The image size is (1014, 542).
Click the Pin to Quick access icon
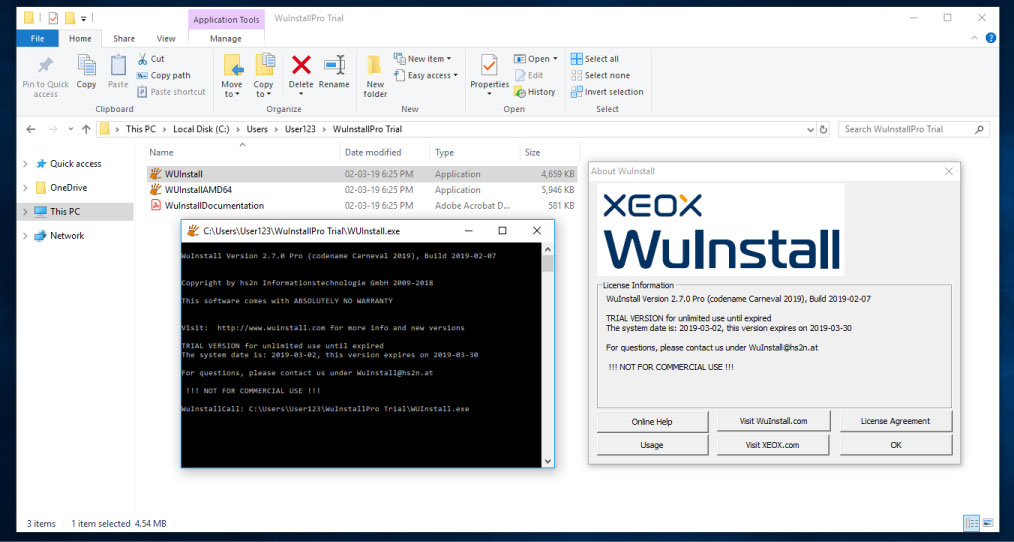[45, 66]
